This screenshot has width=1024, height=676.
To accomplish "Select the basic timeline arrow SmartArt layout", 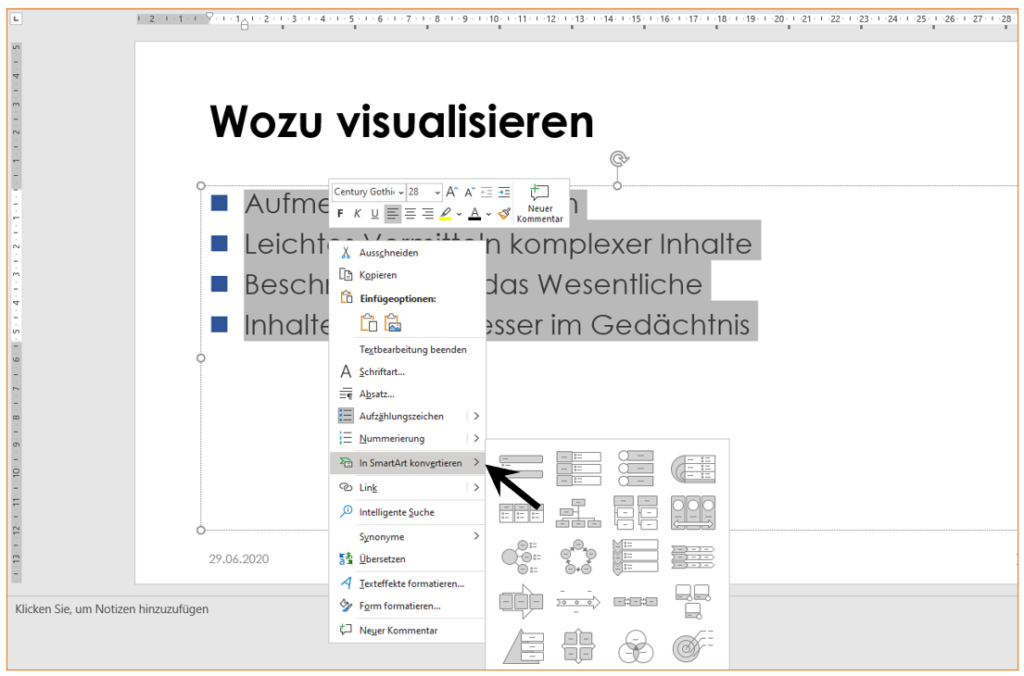I will (x=578, y=601).
